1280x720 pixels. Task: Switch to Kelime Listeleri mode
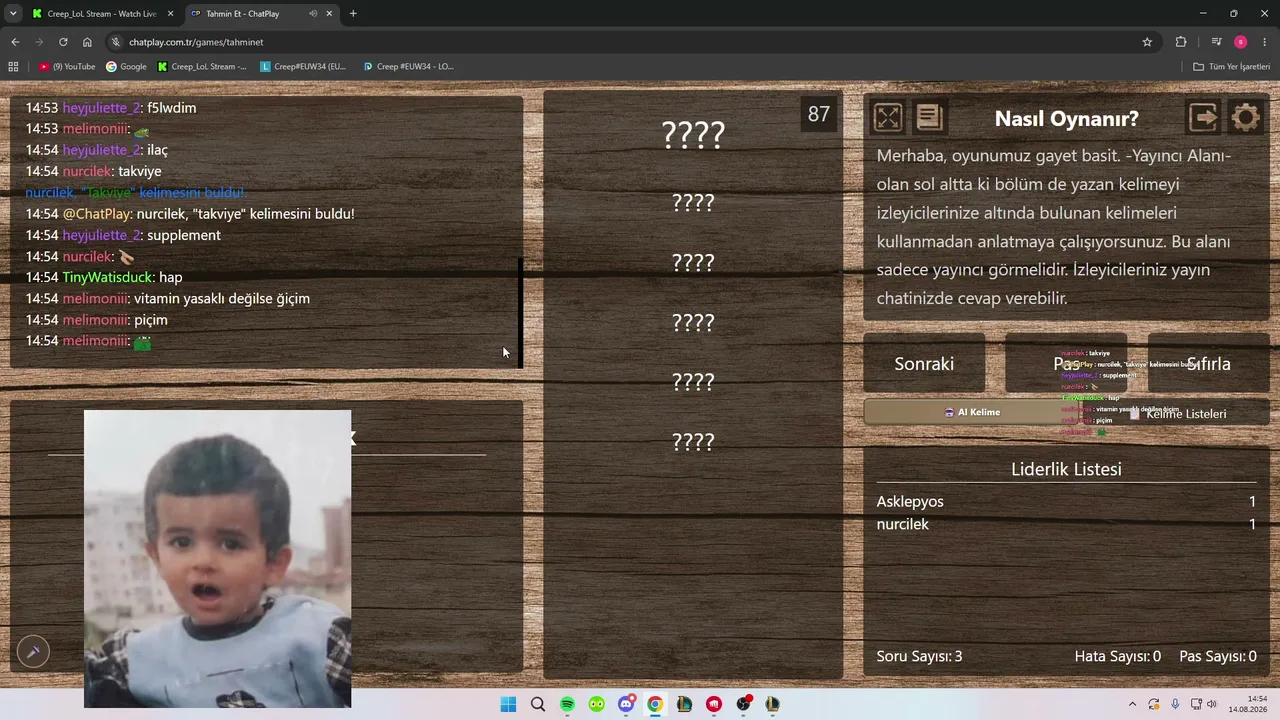tap(1177, 413)
